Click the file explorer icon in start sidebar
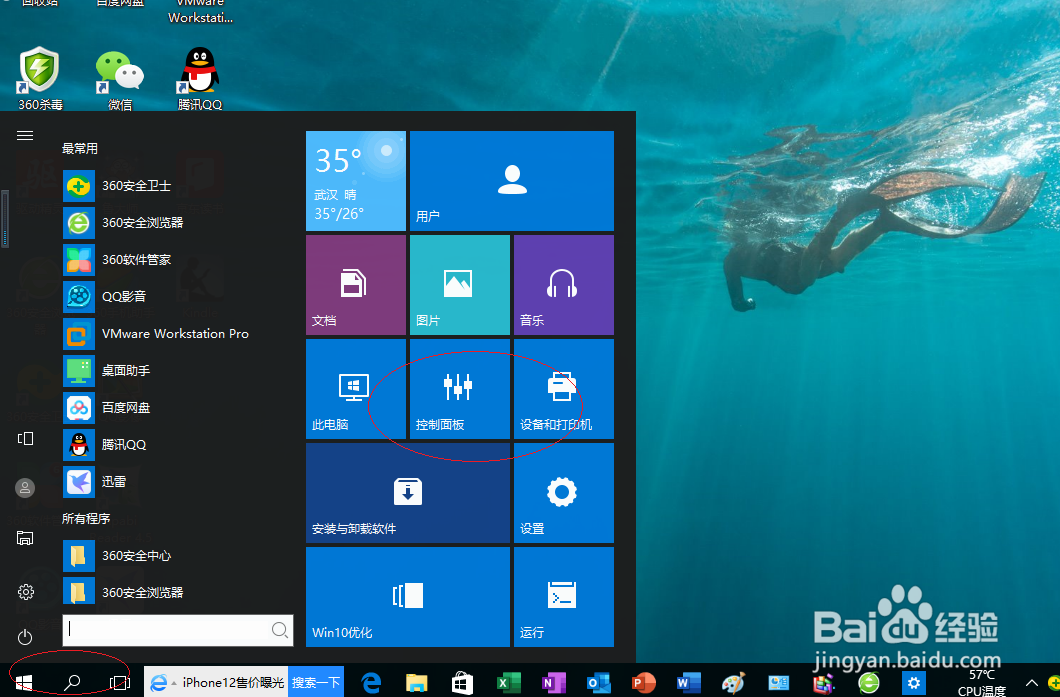This screenshot has width=1060, height=697. 25,538
